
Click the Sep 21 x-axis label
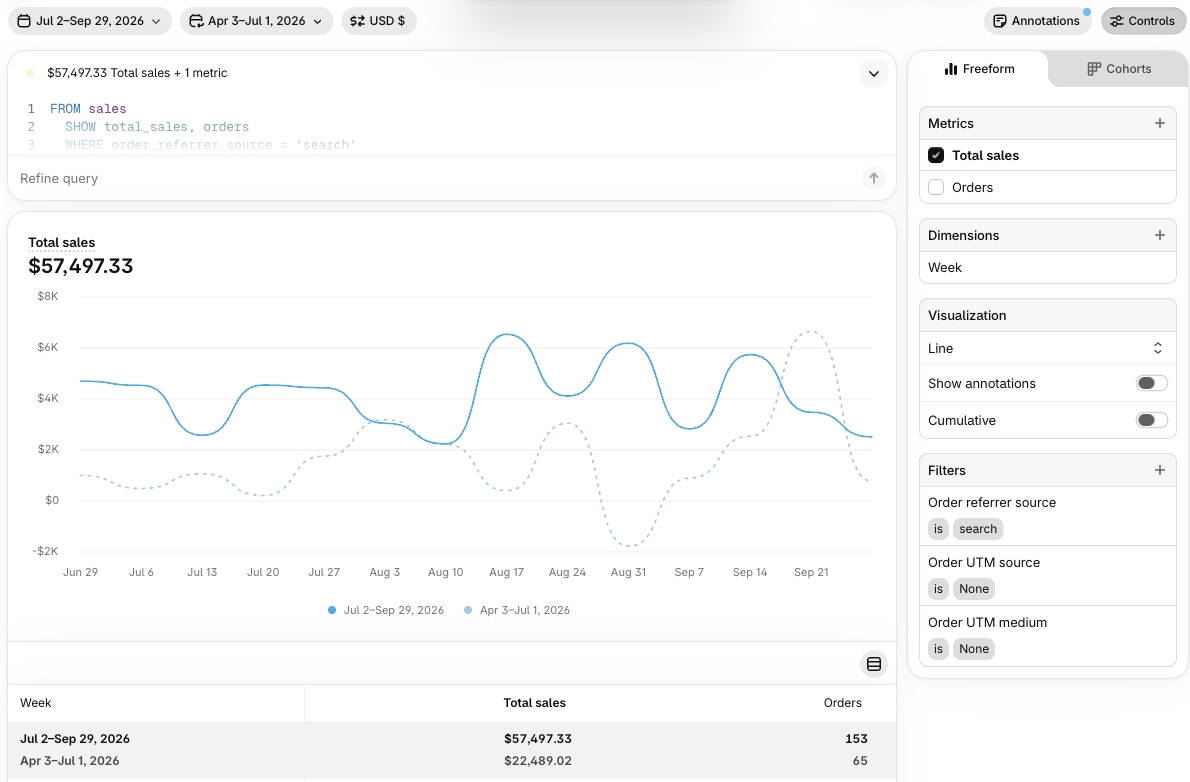click(811, 572)
